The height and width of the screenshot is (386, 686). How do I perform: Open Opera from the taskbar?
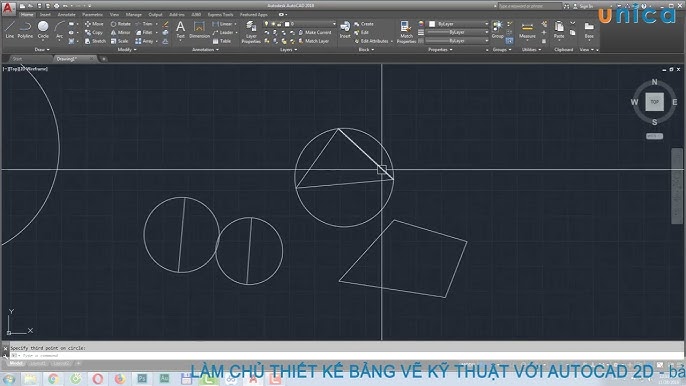point(98,379)
